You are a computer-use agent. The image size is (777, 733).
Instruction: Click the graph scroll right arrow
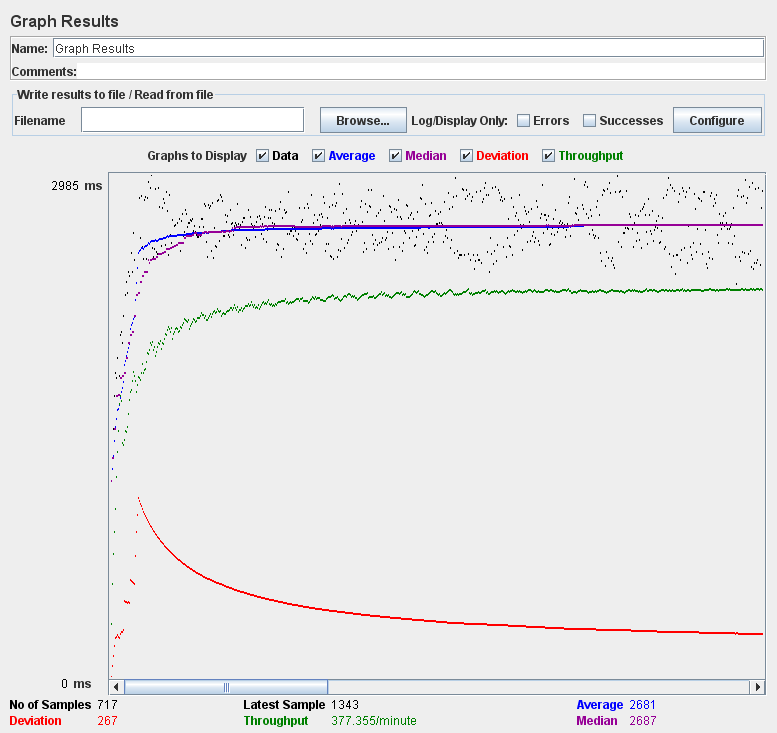[x=757, y=687]
